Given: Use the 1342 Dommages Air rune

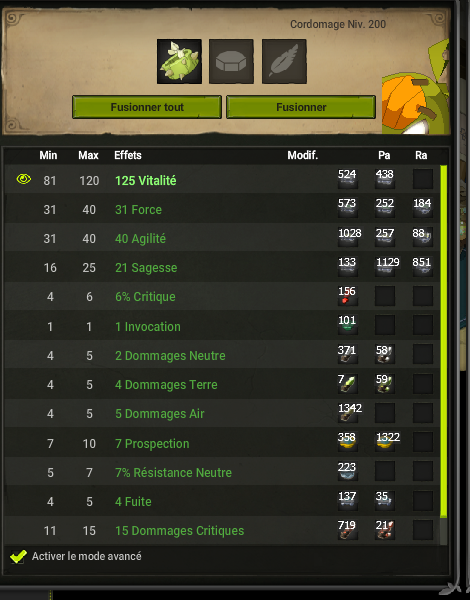Looking at the screenshot, I should (x=348, y=413).
